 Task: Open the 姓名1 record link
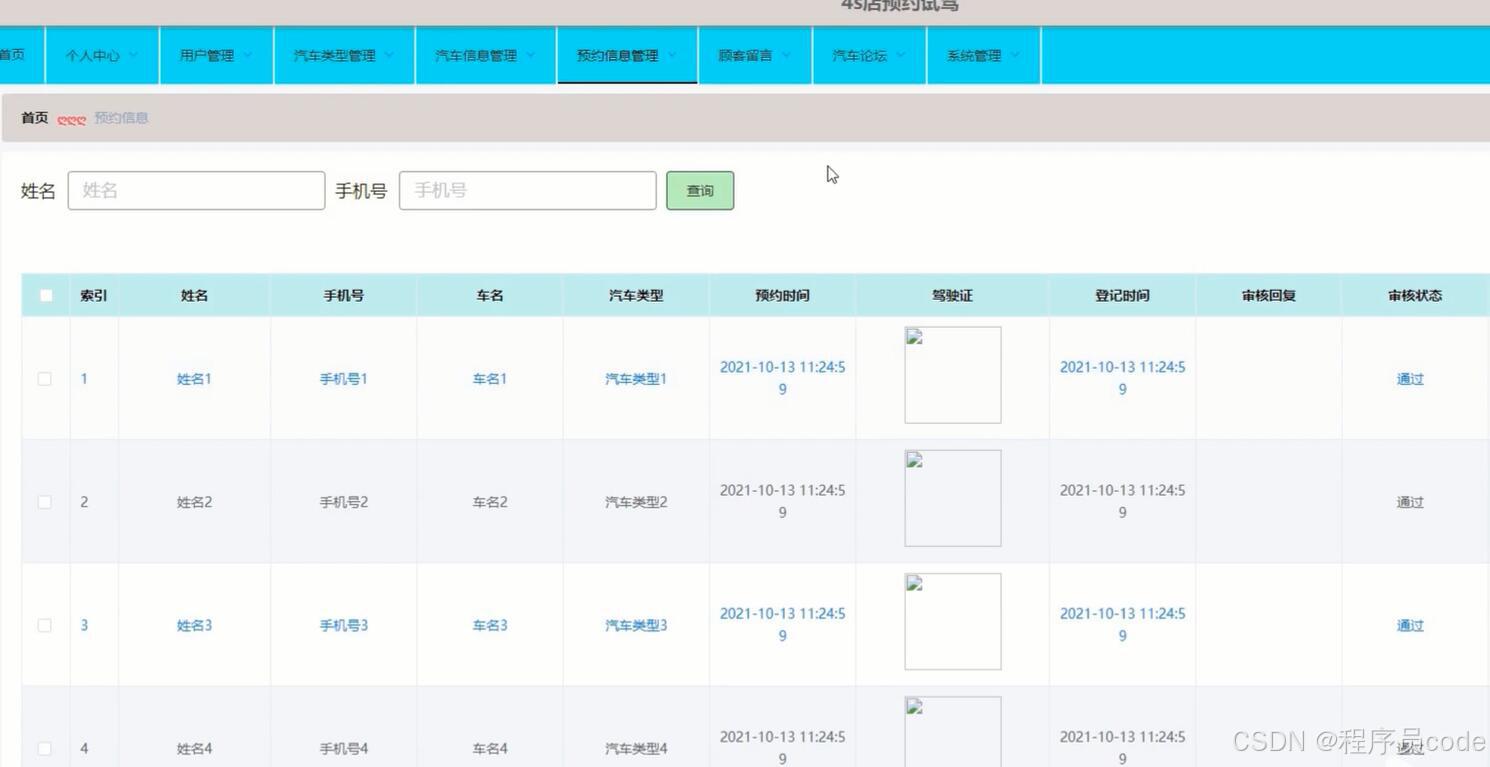(194, 378)
